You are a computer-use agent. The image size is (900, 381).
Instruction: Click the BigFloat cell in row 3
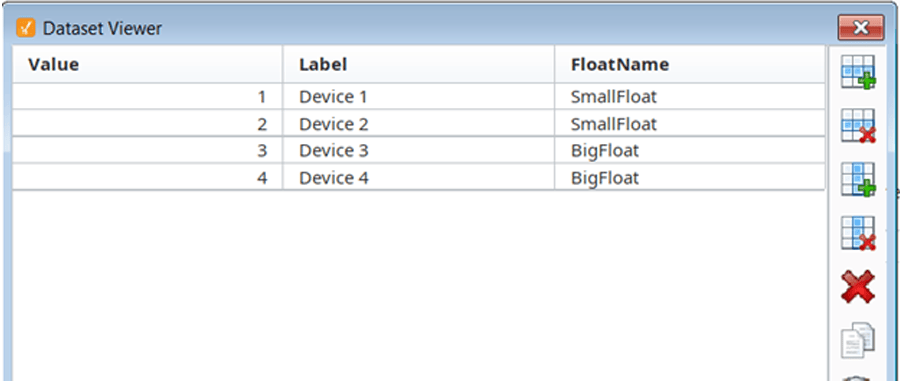690,150
